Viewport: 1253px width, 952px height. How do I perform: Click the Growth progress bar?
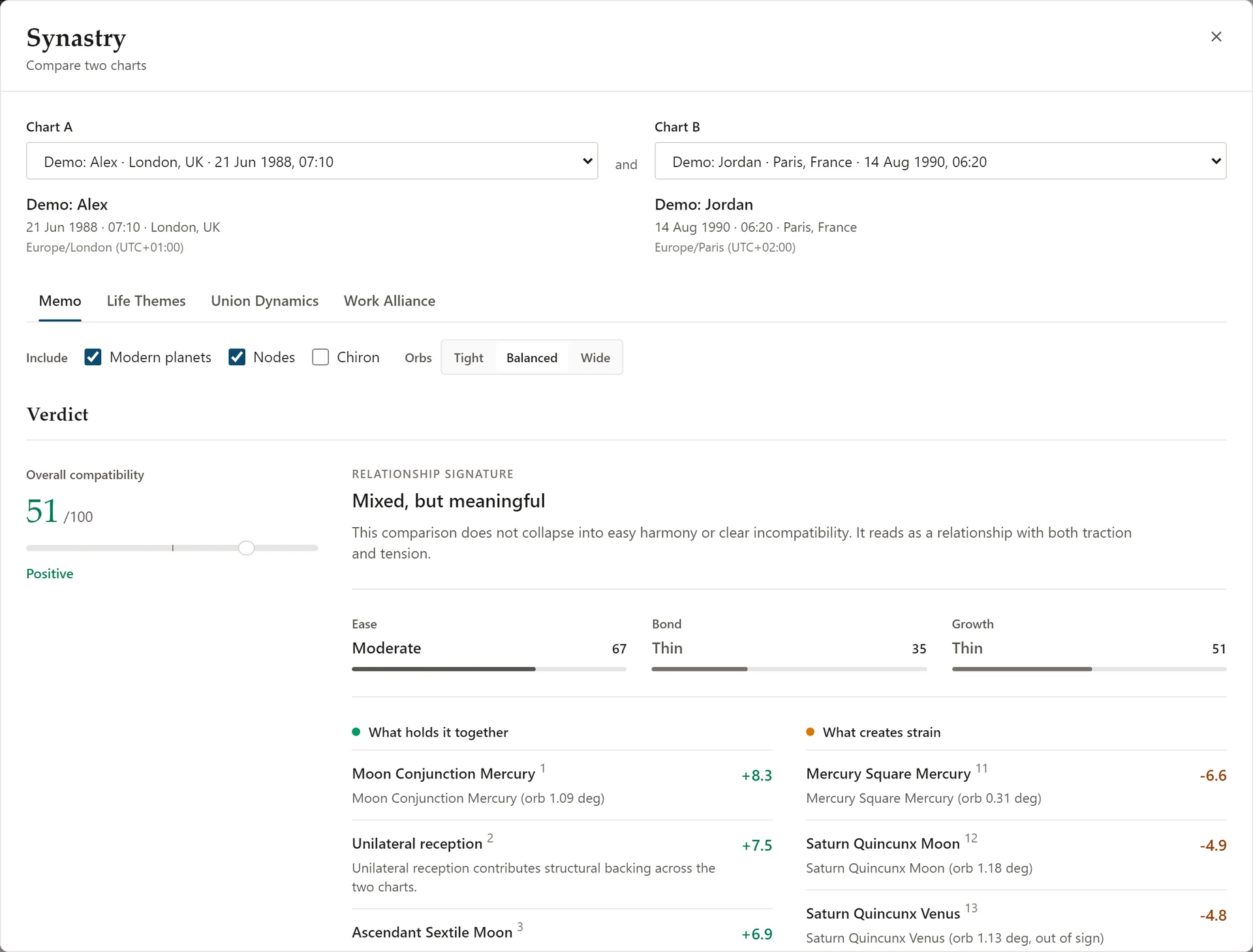tap(1089, 669)
